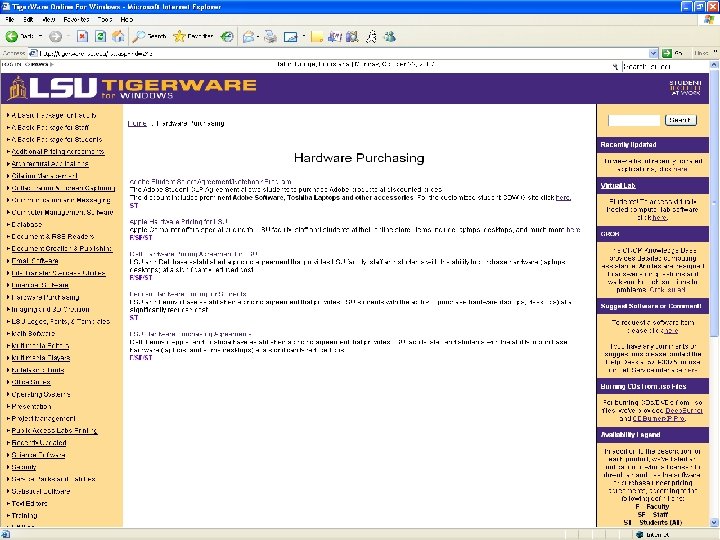720x540 pixels.
Task: Click the Mail envelope toolbar icon
Action: (x=248, y=36)
